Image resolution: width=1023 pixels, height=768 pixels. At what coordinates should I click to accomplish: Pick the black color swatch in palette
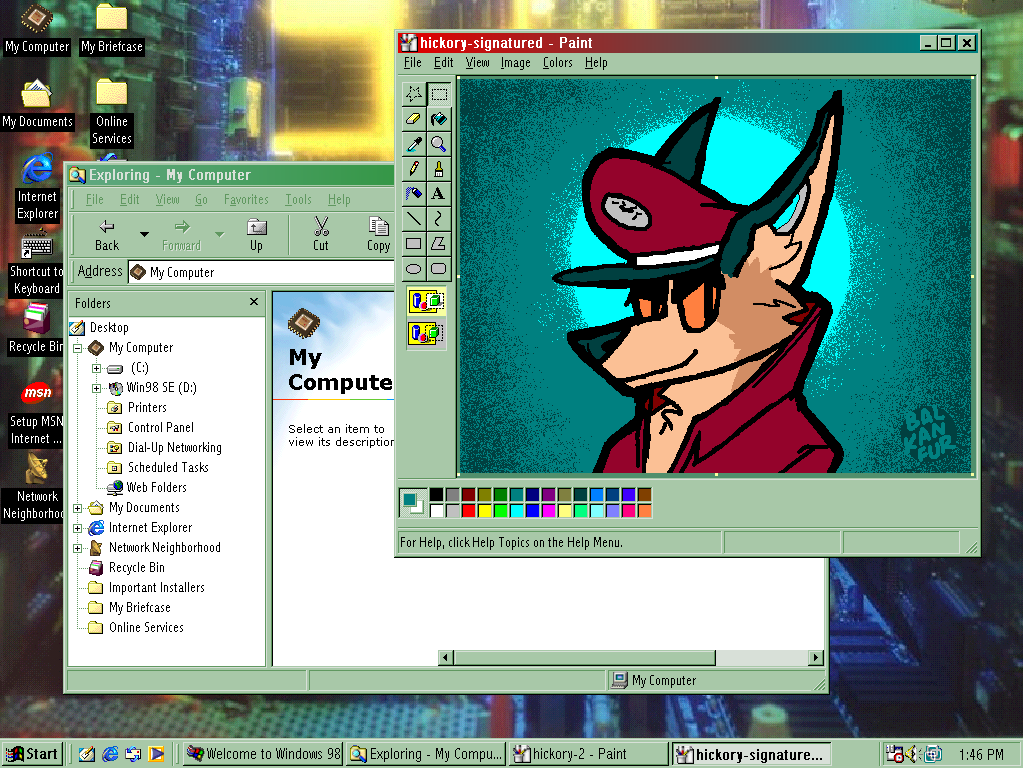436,495
